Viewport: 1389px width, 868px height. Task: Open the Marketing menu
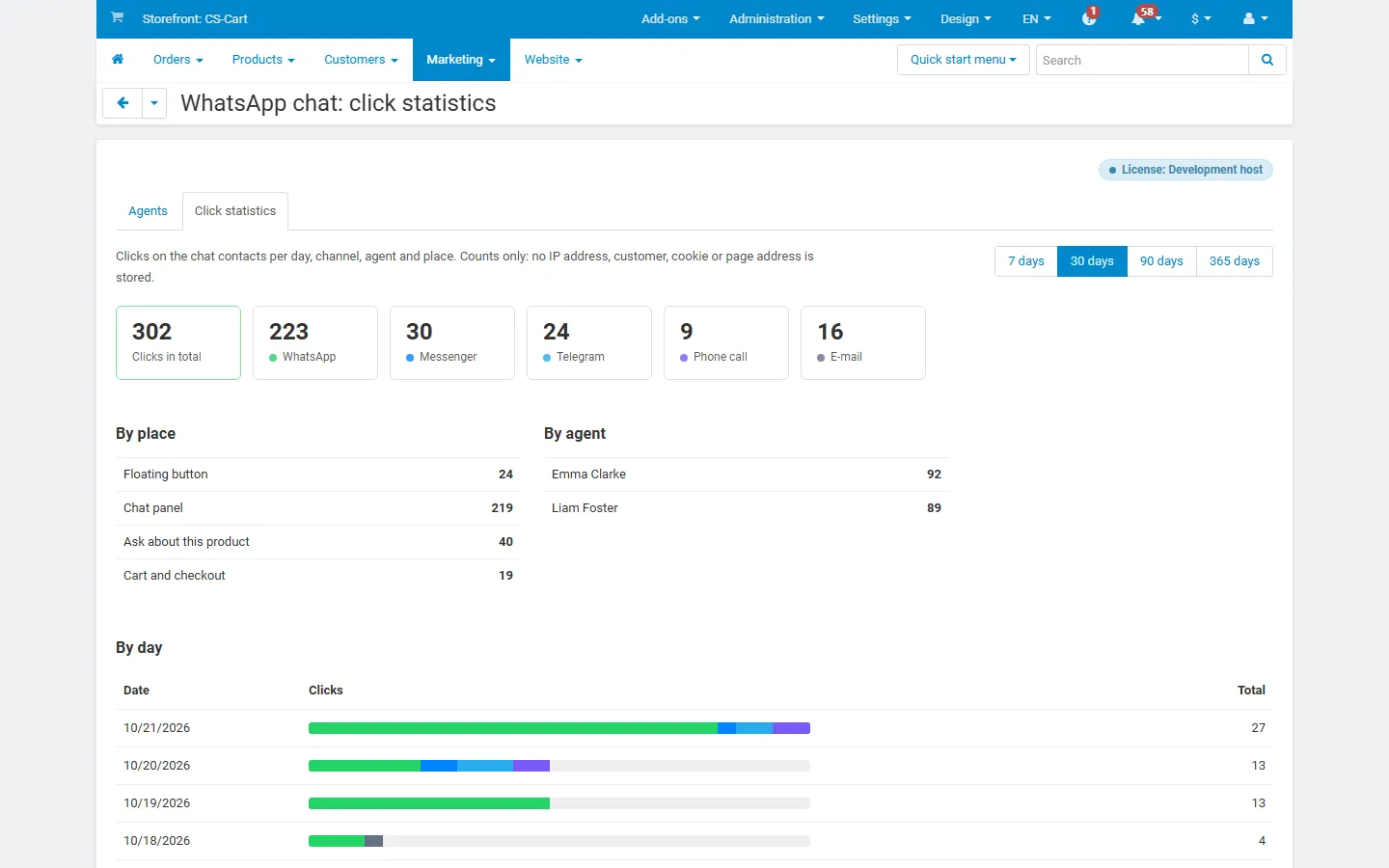(461, 60)
